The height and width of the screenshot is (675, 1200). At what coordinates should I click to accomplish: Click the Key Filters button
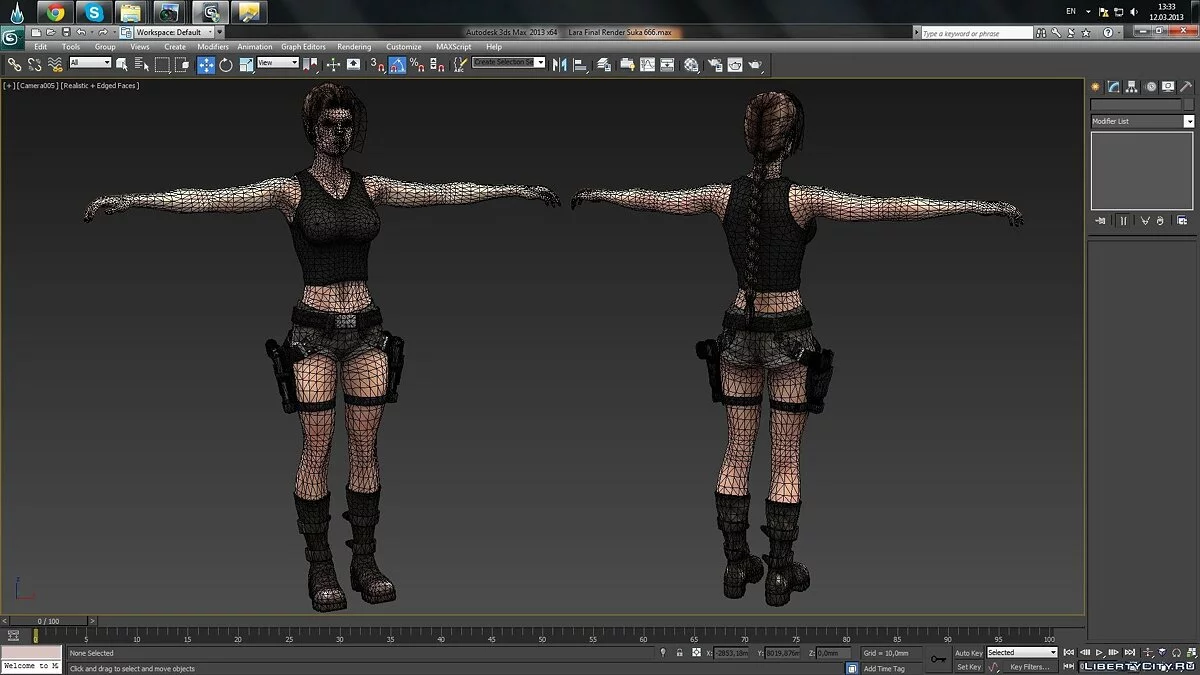click(x=1029, y=667)
